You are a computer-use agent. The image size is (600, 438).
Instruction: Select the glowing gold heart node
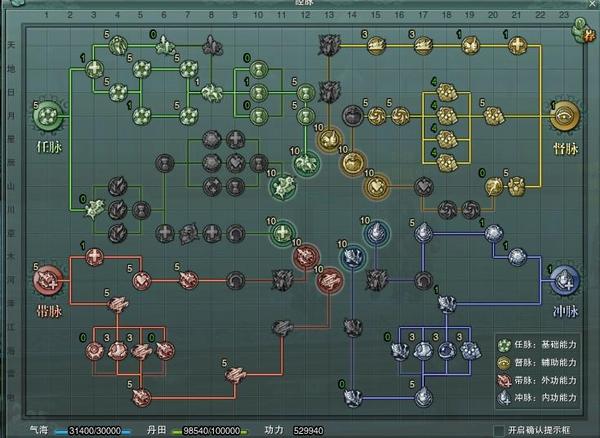376,185
